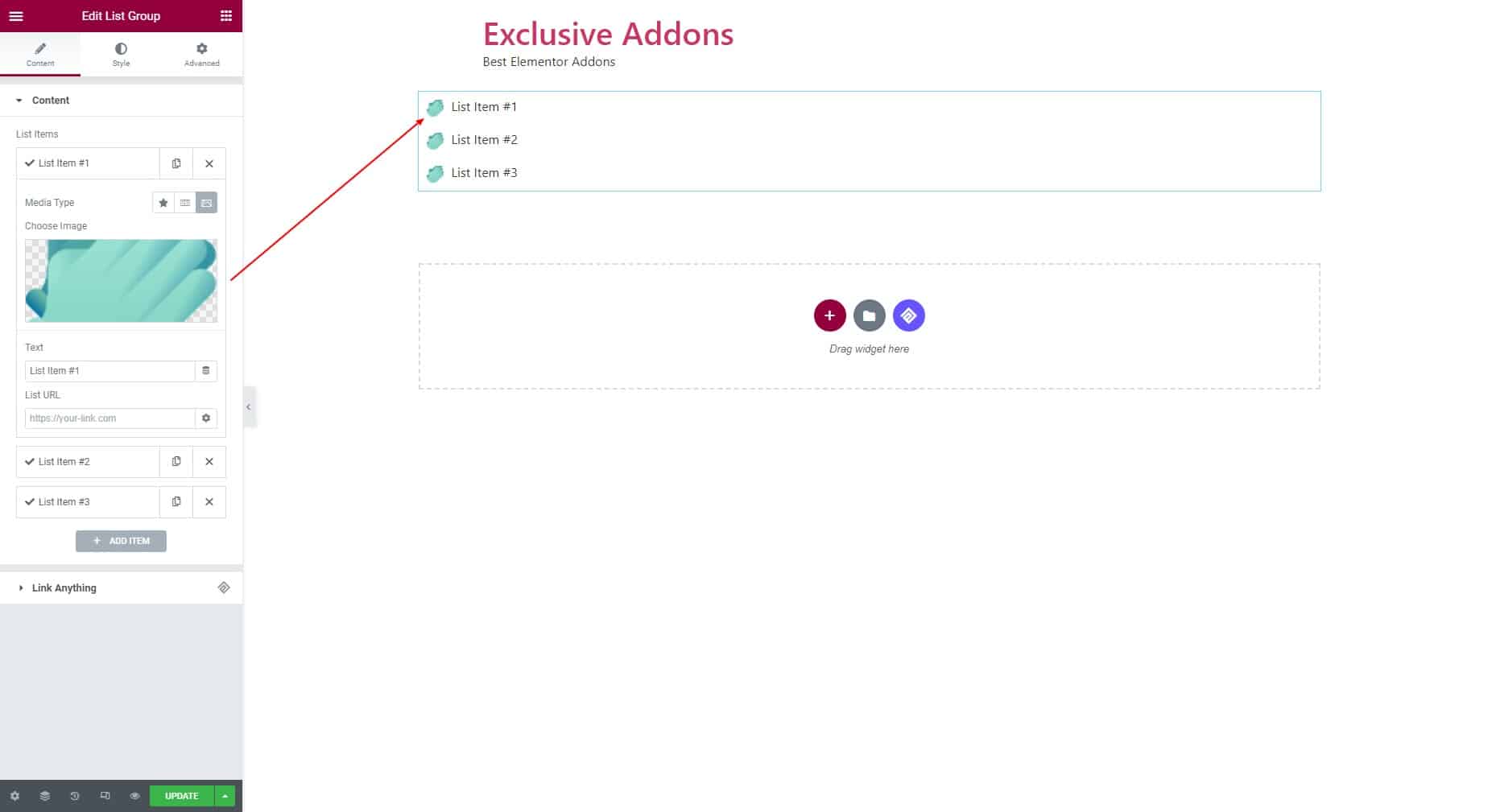This screenshot has height=812, width=1496.
Task: Toggle preview changes eye icon
Action: coord(134,796)
